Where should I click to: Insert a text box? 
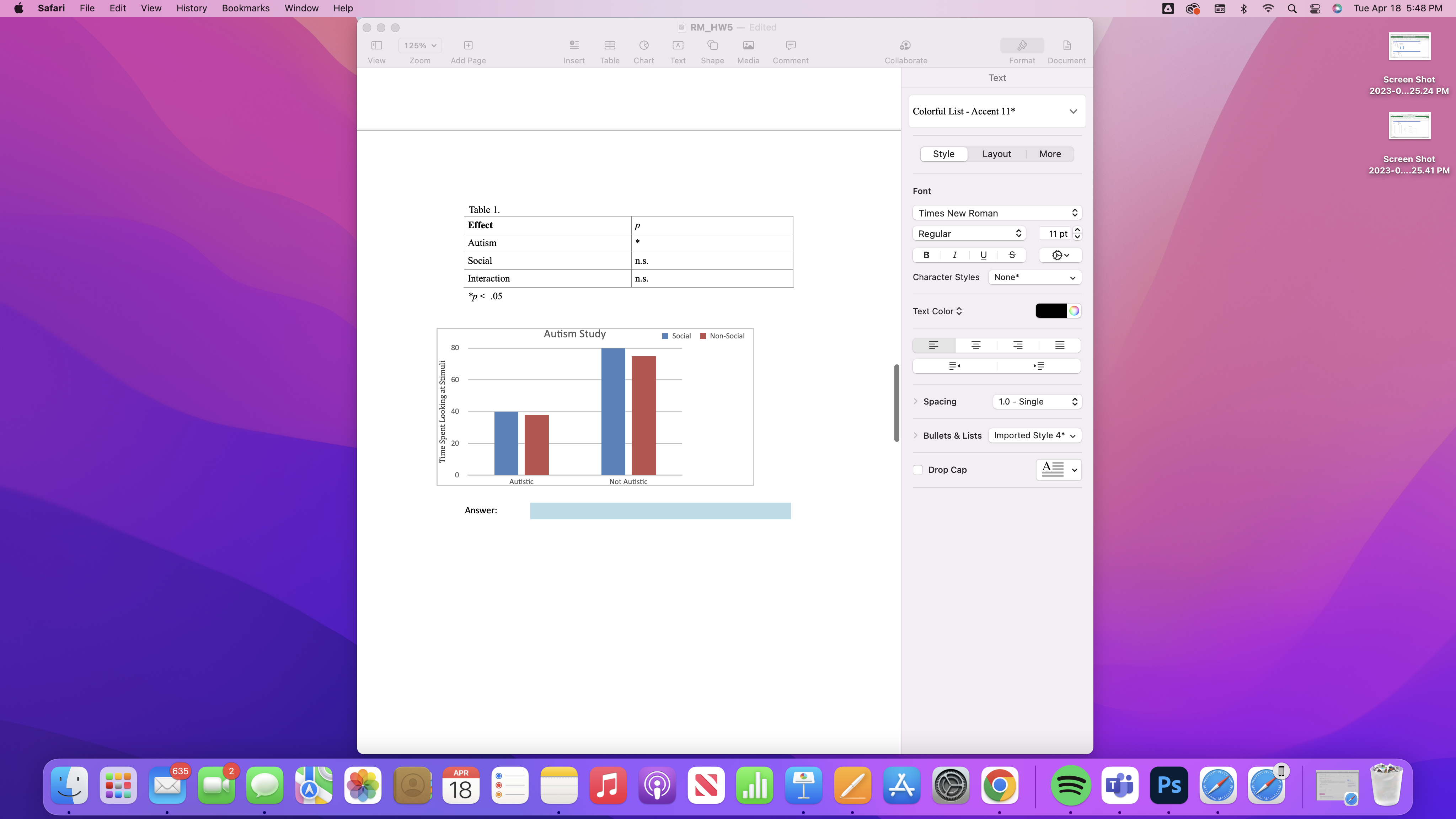coord(678,51)
